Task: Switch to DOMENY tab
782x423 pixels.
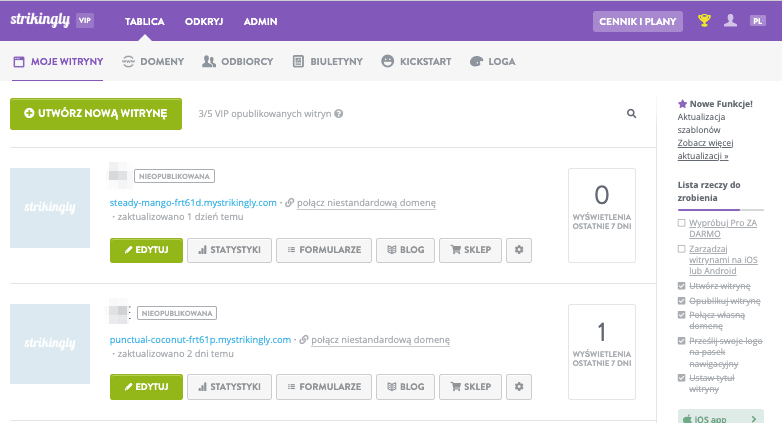Action: coord(153,61)
